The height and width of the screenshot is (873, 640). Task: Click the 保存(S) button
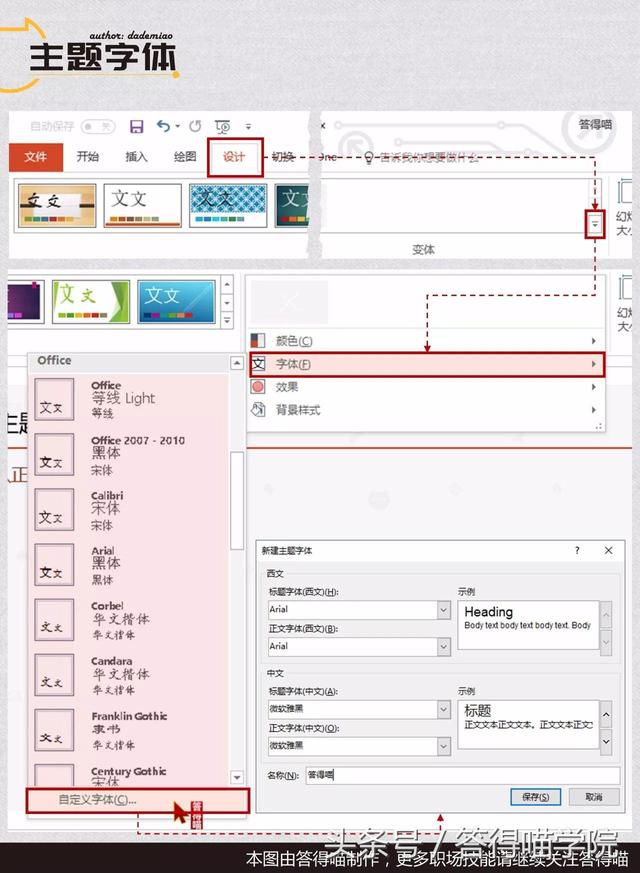535,797
